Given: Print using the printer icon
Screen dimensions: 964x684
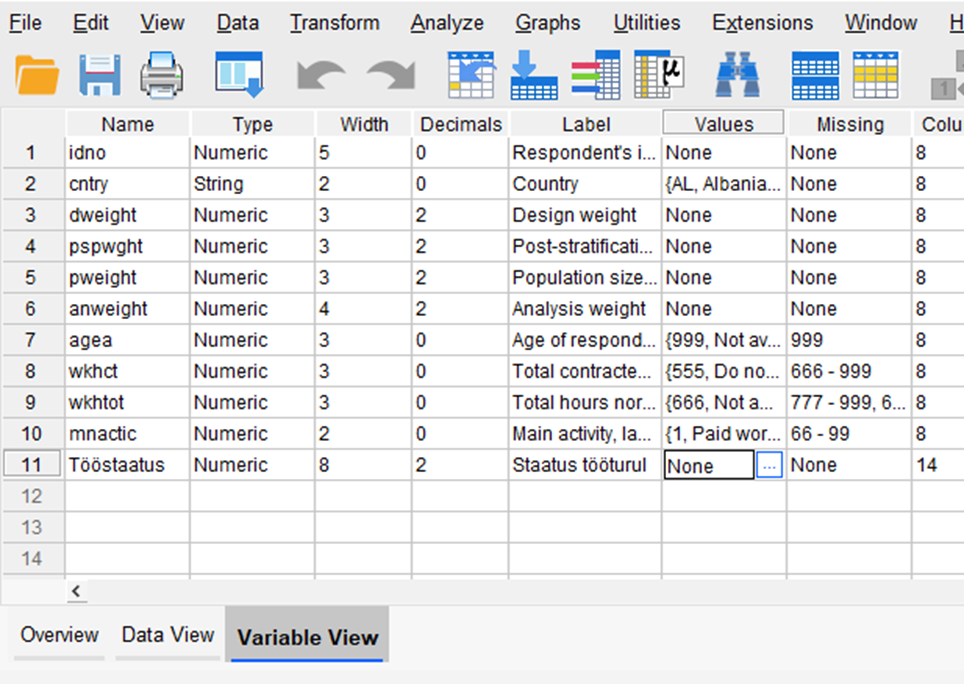Looking at the screenshot, I should point(162,75).
